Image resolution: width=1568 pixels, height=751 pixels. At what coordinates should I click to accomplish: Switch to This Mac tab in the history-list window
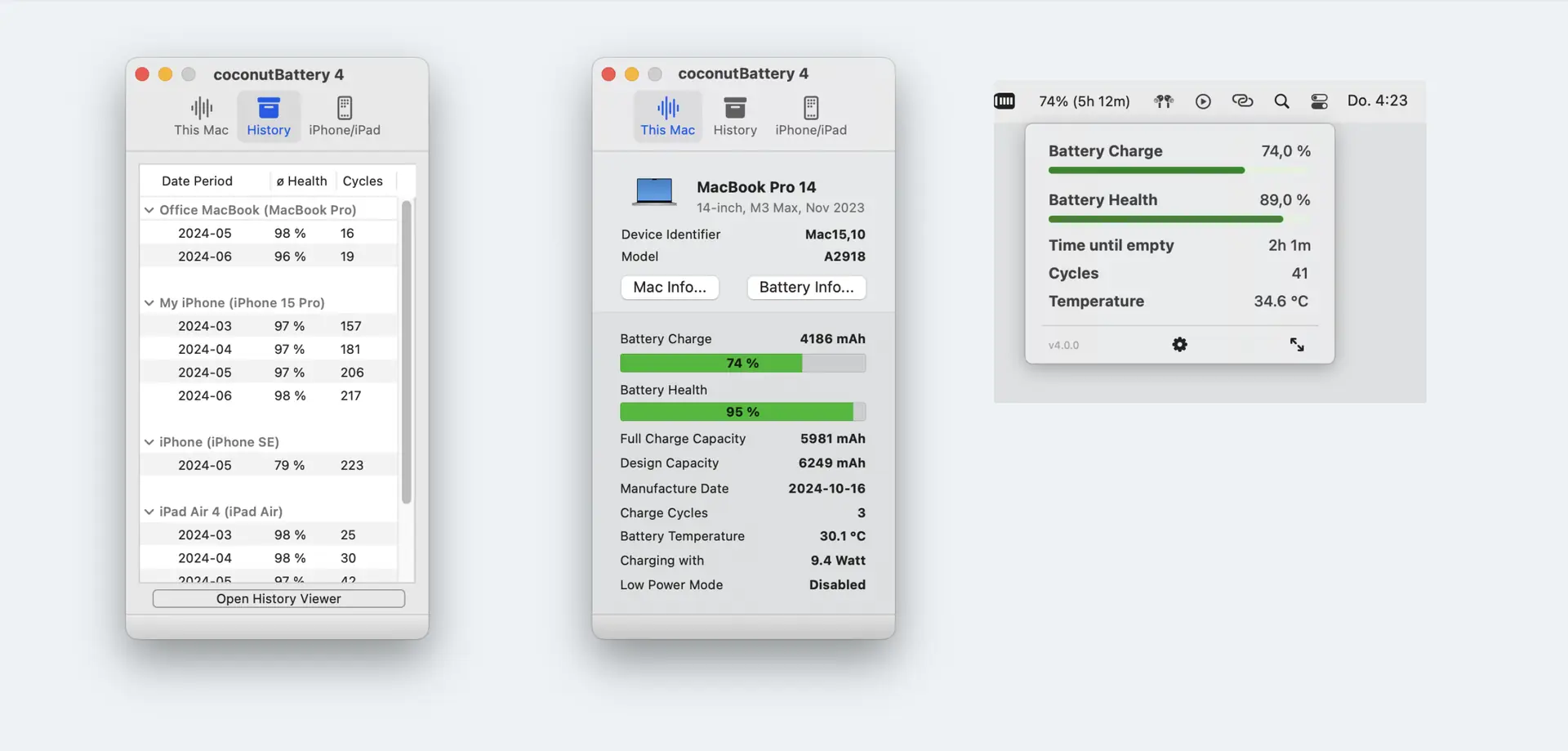pyautogui.click(x=201, y=116)
